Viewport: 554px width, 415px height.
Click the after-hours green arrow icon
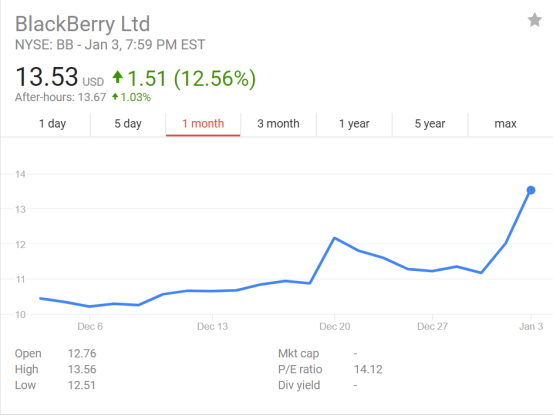tap(115, 96)
